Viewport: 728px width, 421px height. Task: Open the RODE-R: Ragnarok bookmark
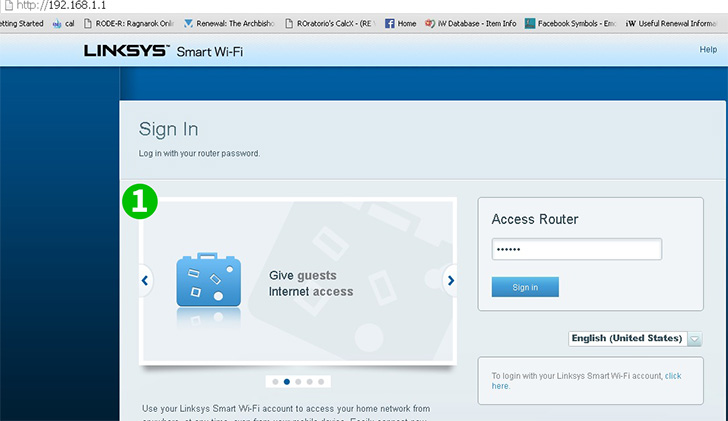coord(129,23)
